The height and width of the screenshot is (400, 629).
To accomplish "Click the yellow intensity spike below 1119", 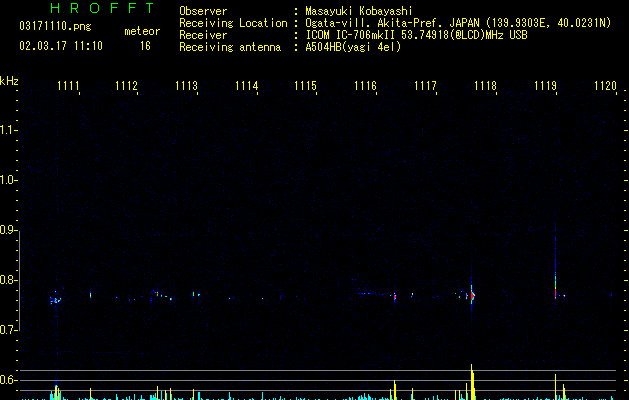I will [556, 387].
